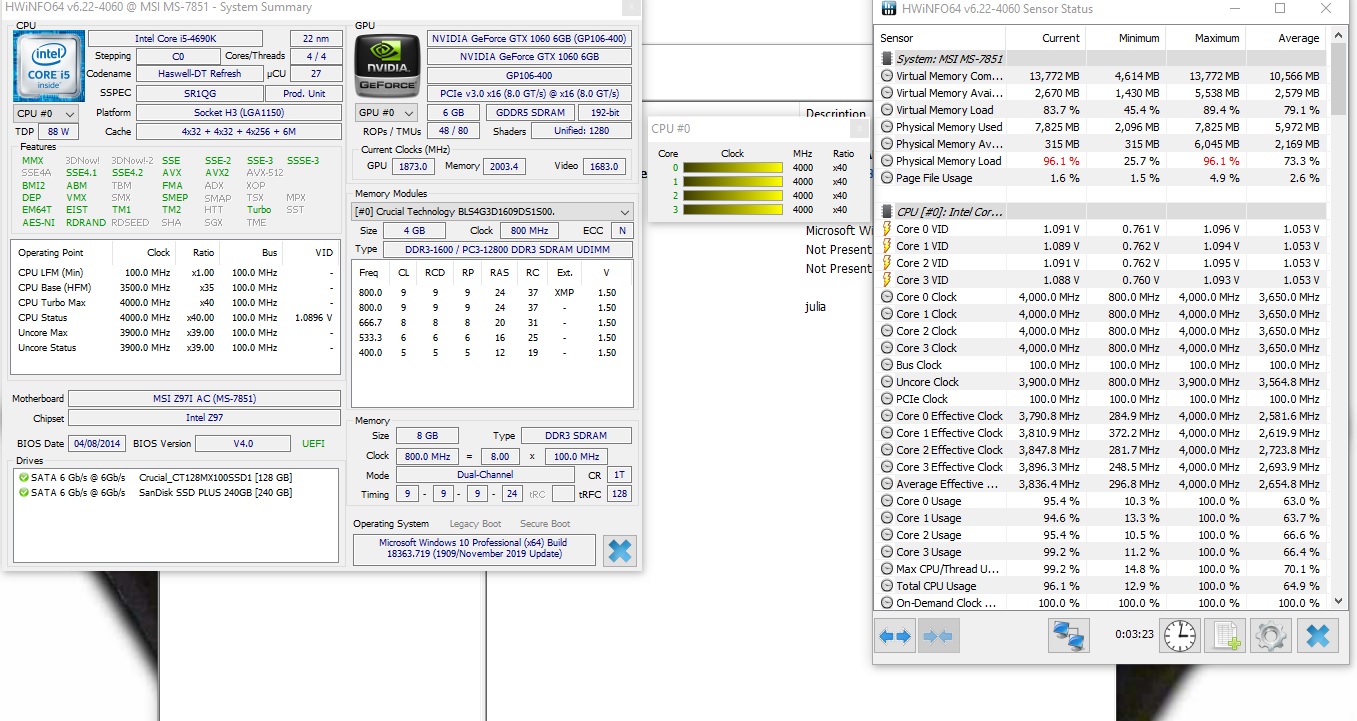Select the PCIe Clock sensor row

pyautogui.click(x=1102, y=399)
